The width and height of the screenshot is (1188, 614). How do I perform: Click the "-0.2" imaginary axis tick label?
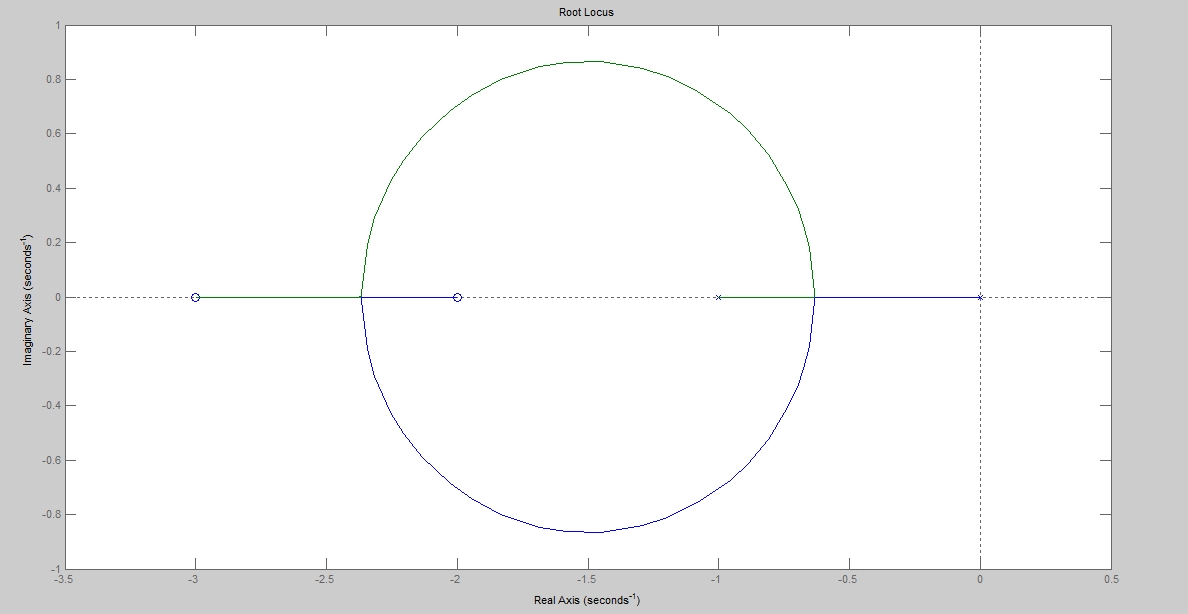52,352
